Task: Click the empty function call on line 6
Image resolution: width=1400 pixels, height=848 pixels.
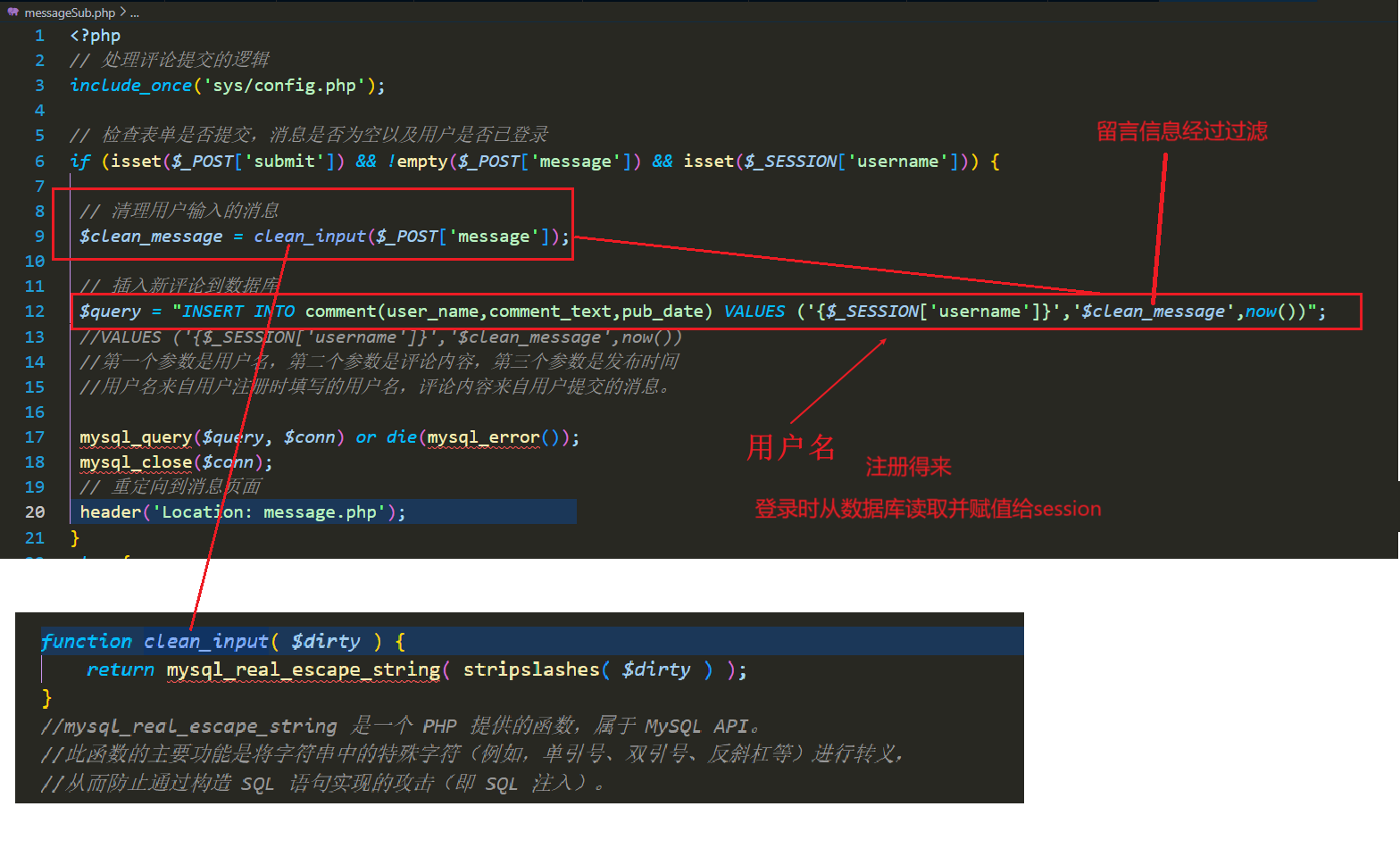Action: click(422, 162)
